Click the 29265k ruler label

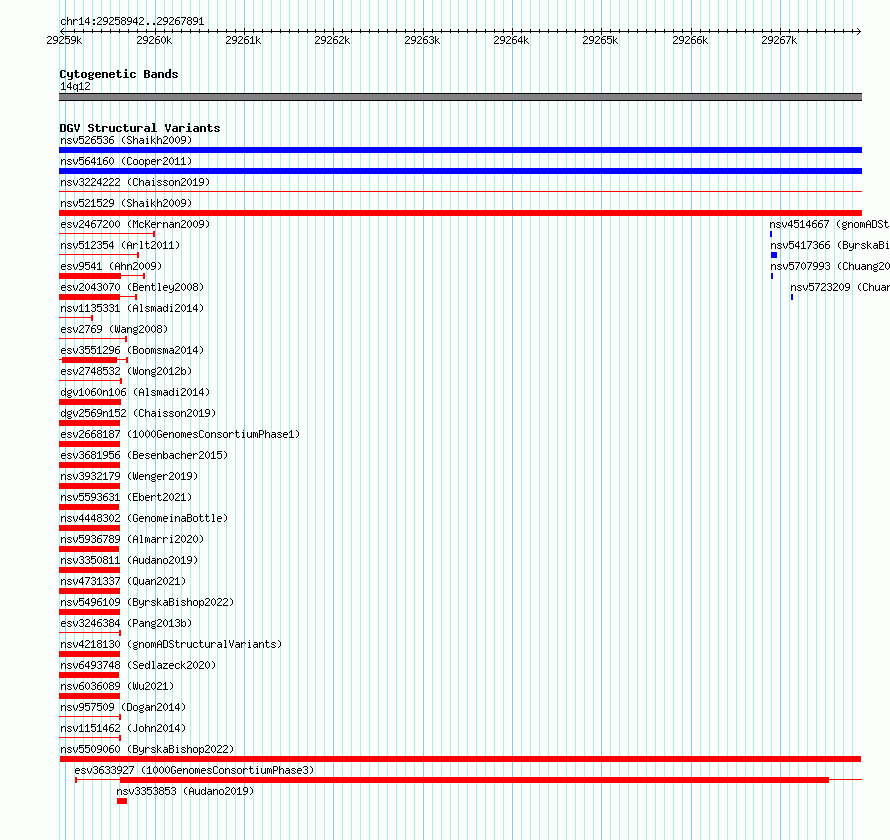tap(600, 40)
